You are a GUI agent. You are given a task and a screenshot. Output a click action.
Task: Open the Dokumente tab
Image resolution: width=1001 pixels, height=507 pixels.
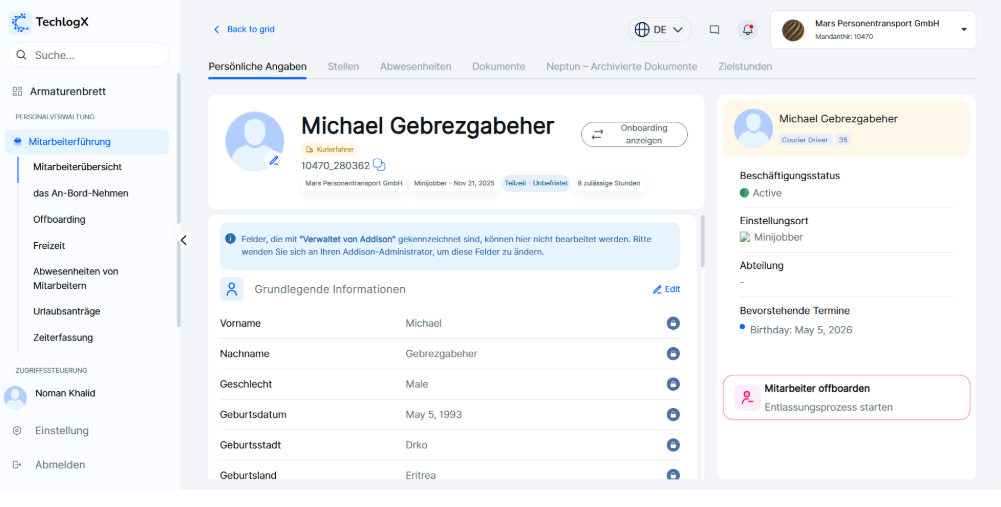pyautogui.click(x=498, y=67)
